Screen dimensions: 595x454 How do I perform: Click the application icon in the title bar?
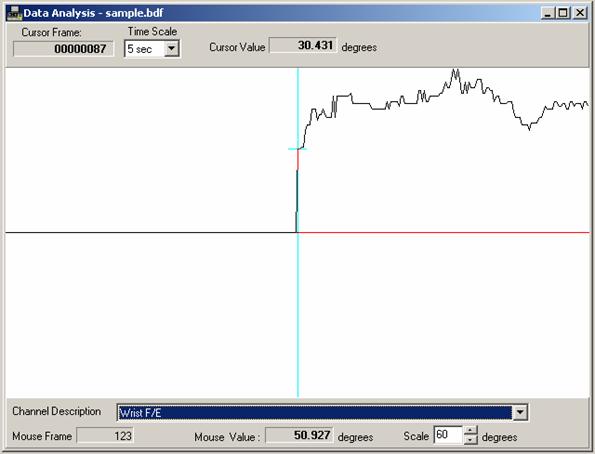14,13
